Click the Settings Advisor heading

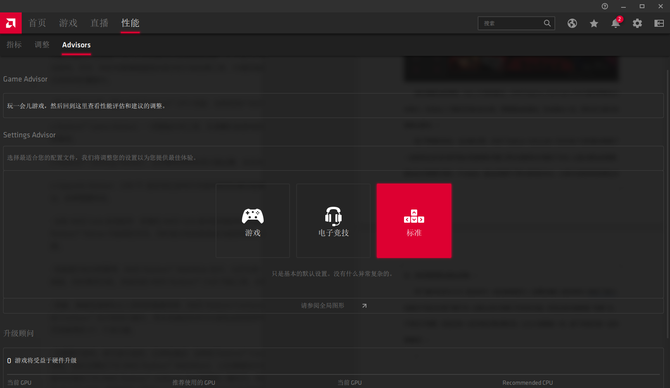(29, 135)
